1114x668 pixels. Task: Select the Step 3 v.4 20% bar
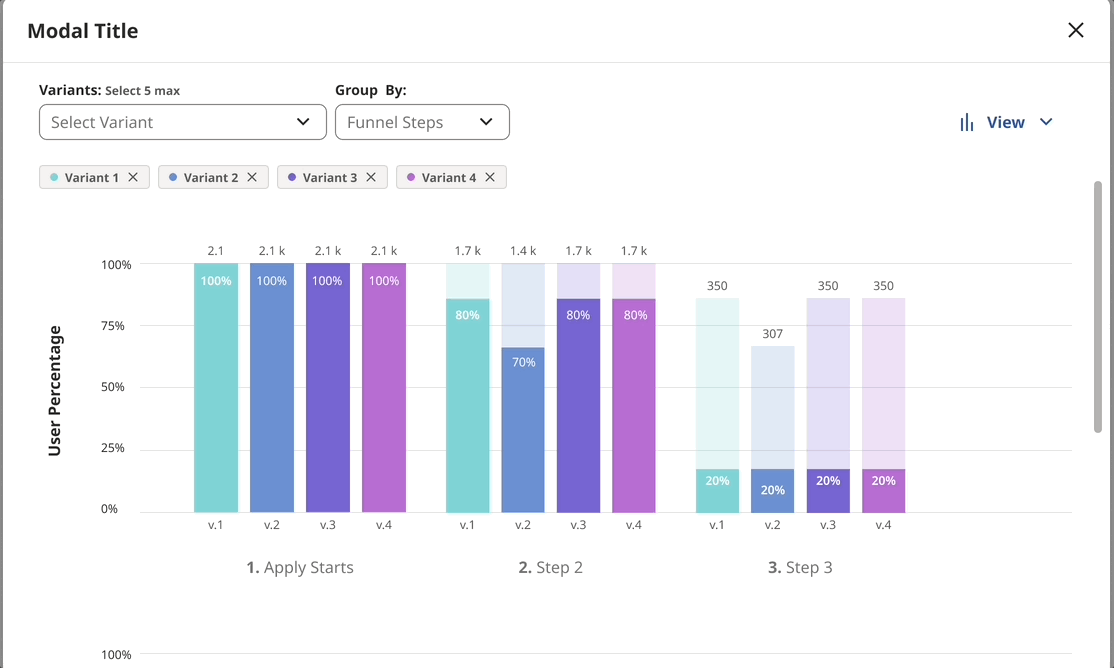(883, 491)
